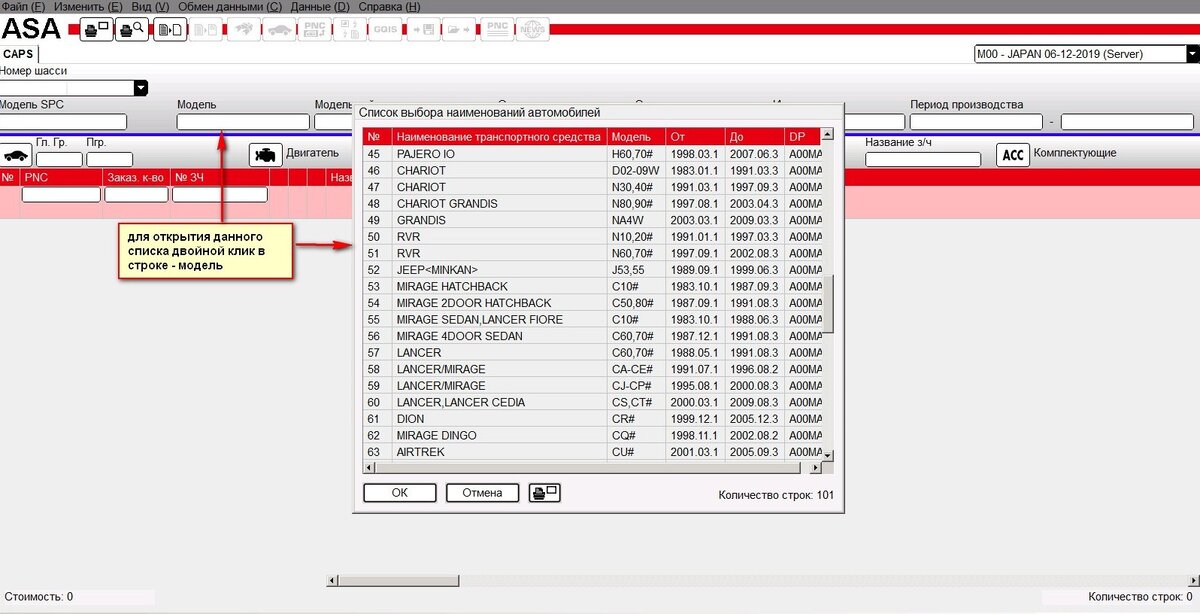Open the Справка menu
The image size is (1200, 614).
[388, 6]
